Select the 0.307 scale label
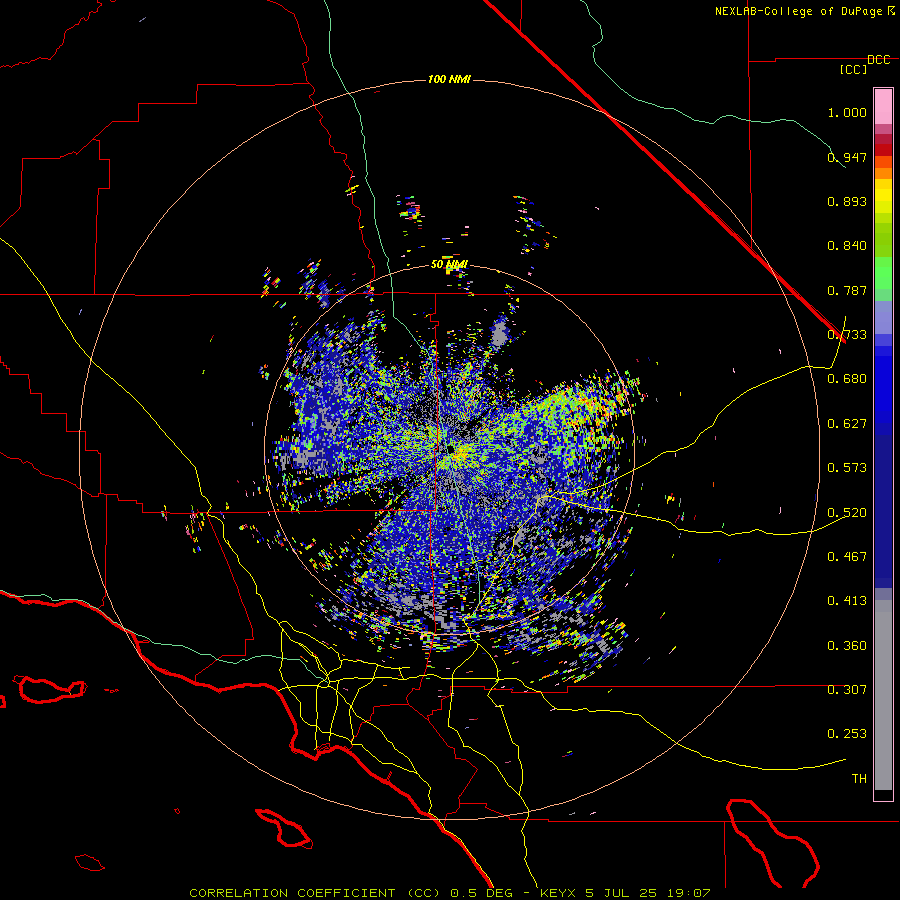 [847, 690]
